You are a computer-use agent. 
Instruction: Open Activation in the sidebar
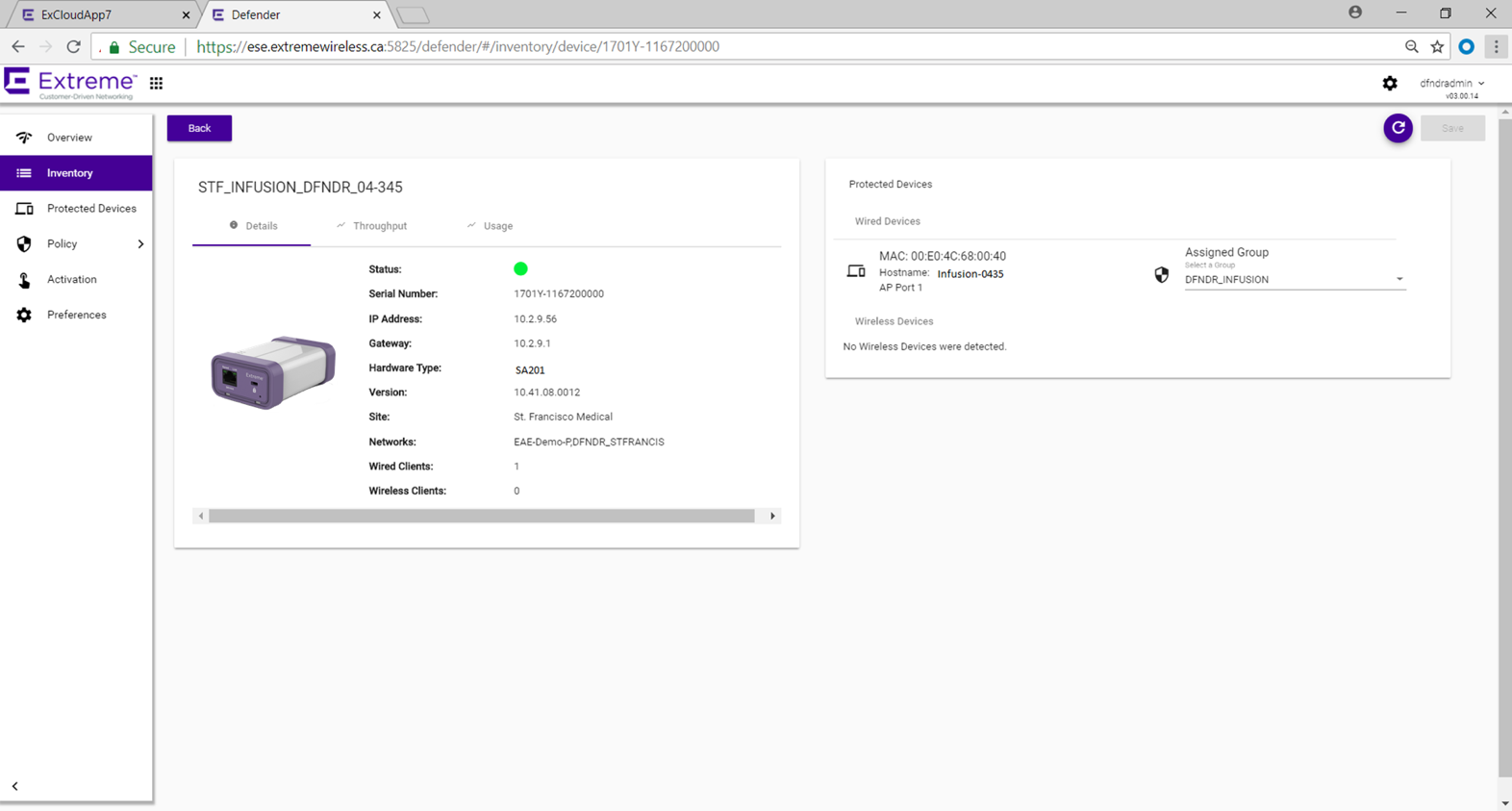click(x=76, y=280)
